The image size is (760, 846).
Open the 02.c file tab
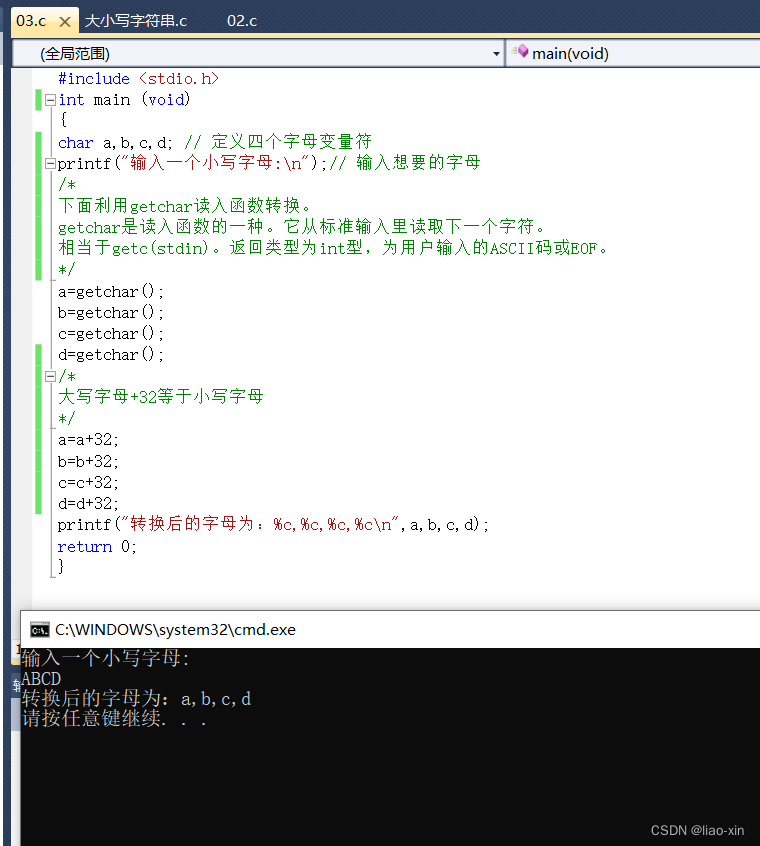click(241, 21)
